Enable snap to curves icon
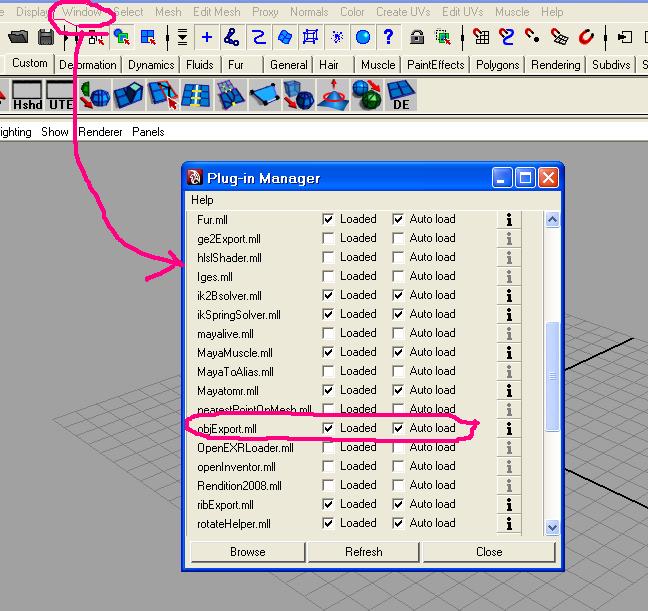 coord(507,37)
